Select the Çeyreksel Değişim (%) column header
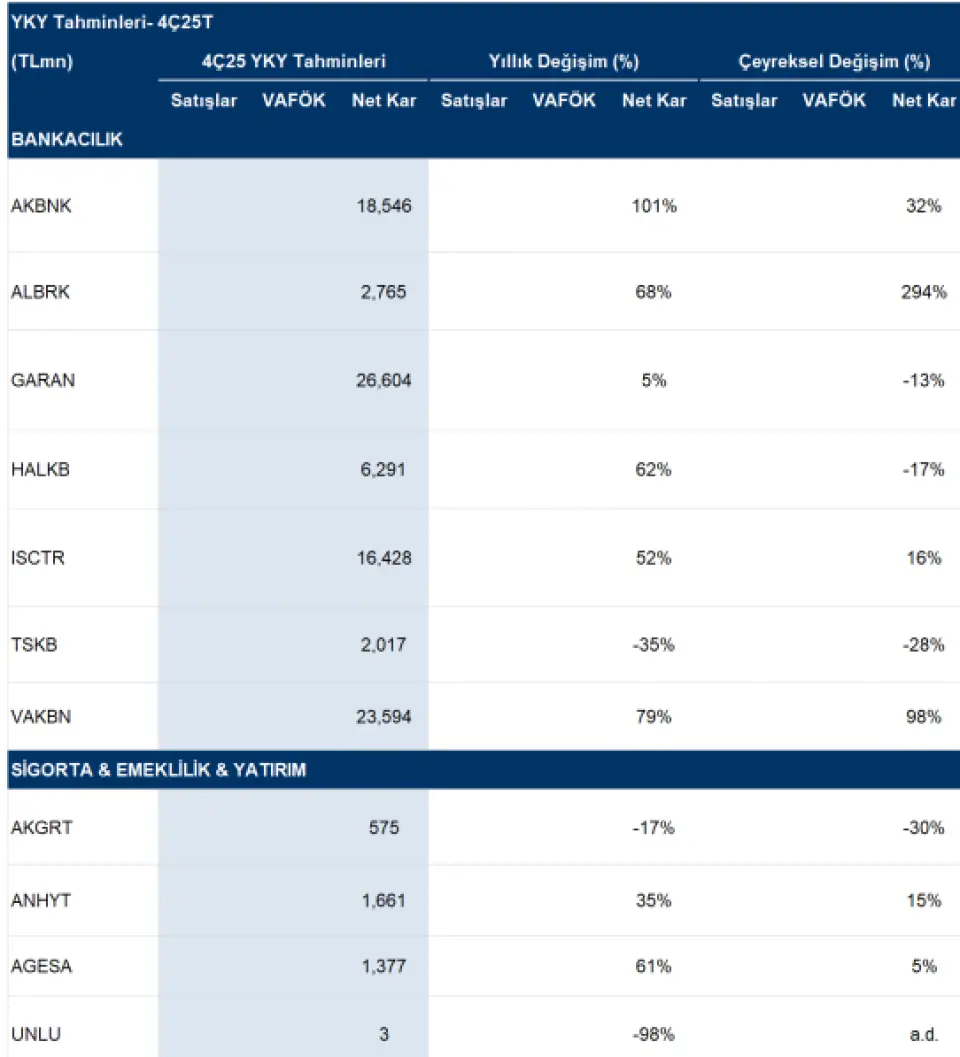 point(834,62)
